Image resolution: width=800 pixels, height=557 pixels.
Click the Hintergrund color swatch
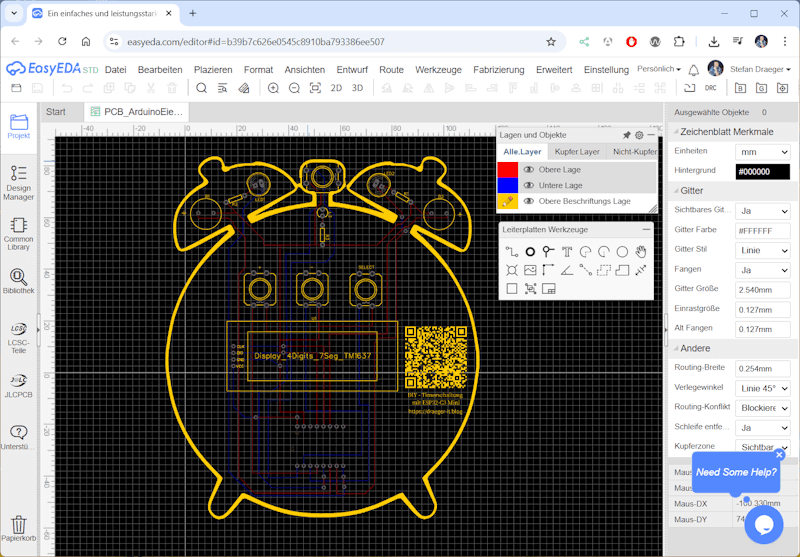point(762,171)
